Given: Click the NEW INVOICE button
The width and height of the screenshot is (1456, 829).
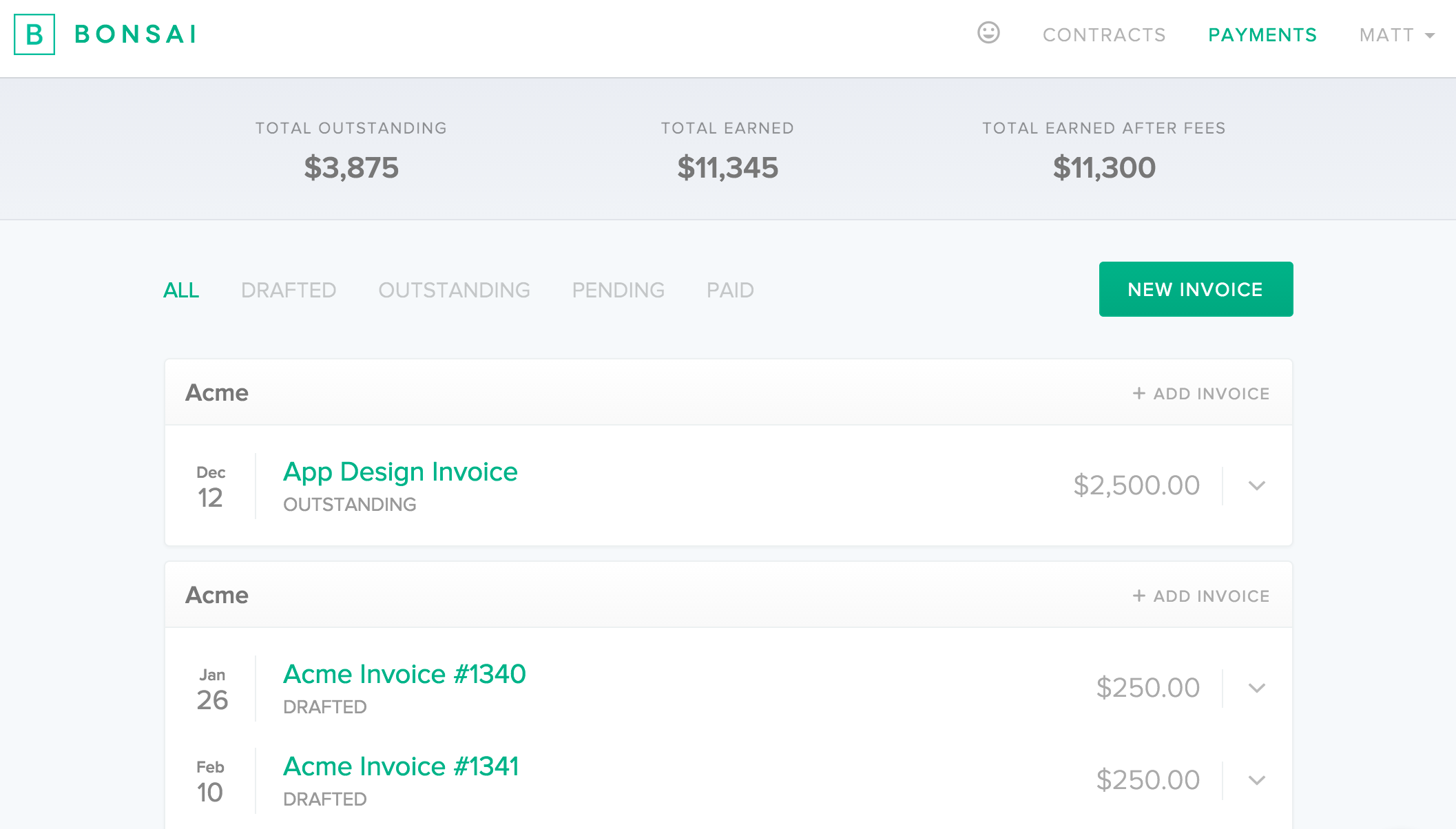Looking at the screenshot, I should (x=1196, y=289).
